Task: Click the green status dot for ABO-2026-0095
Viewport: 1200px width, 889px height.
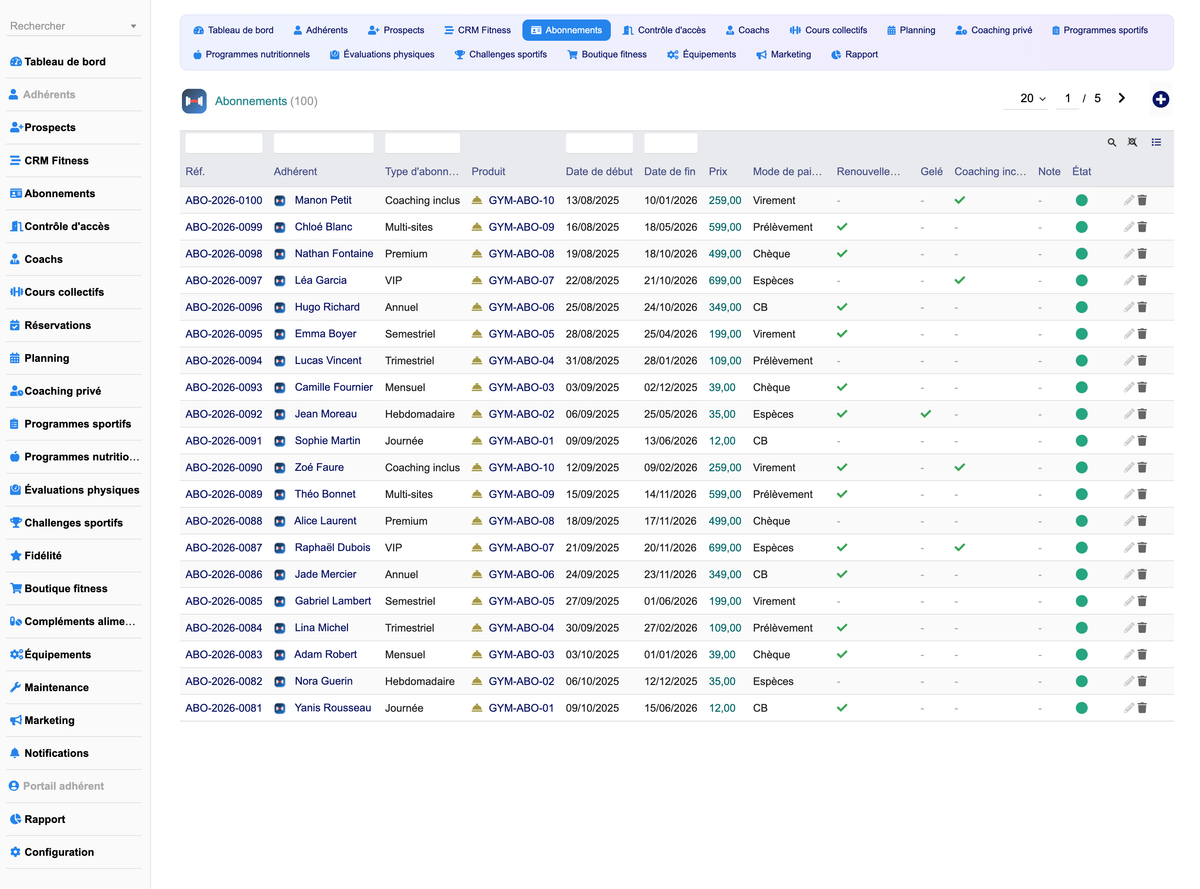Action: (1081, 334)
